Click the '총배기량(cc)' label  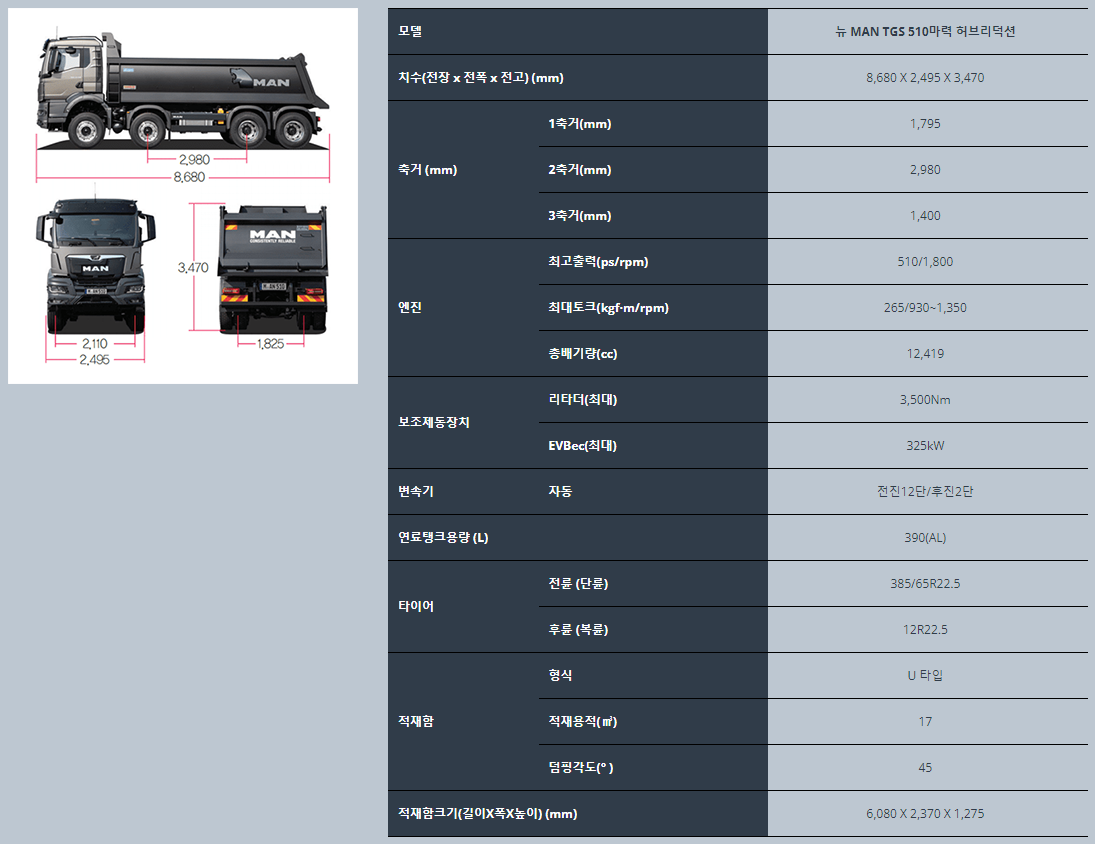582,354
